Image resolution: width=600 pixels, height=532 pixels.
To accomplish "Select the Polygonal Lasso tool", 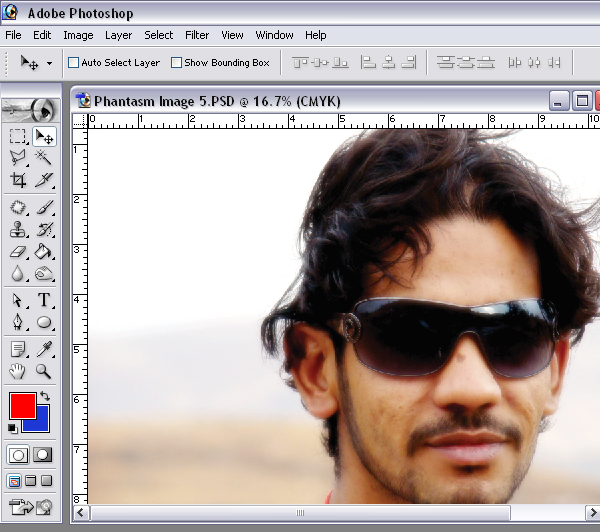I will (x=18, y=157).
